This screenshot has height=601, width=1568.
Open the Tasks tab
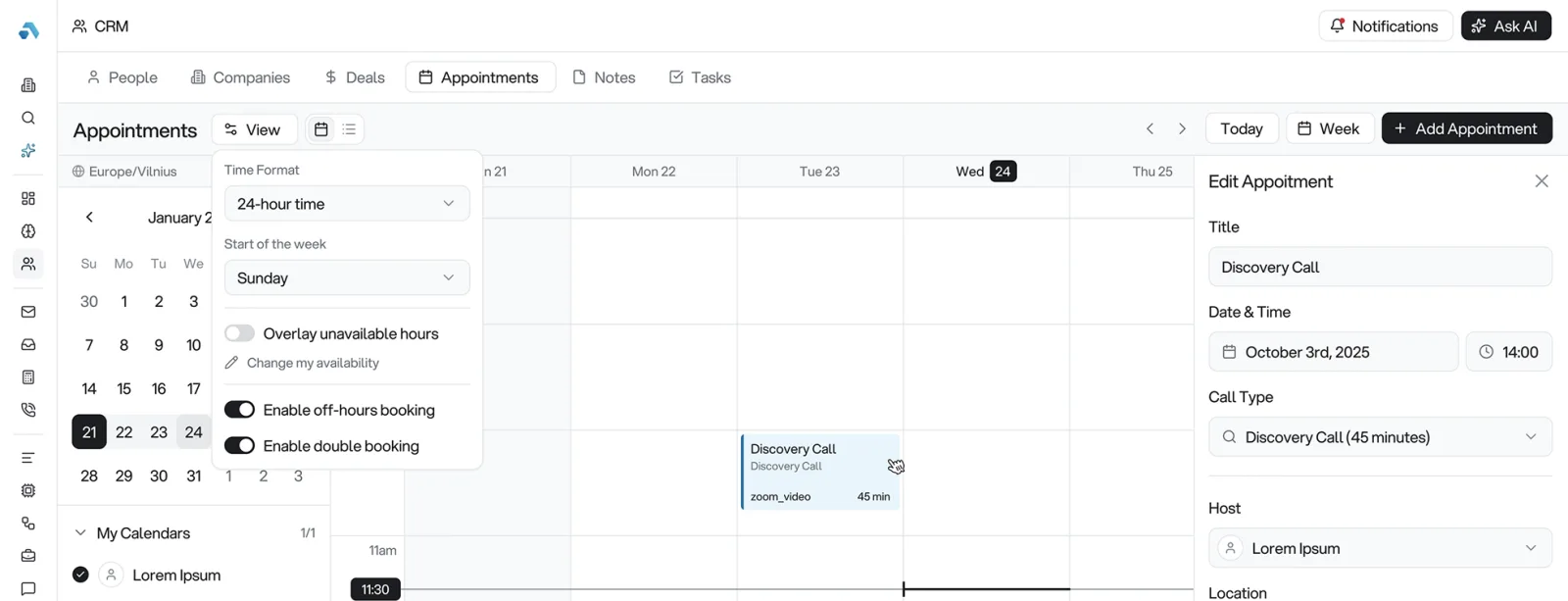[x=699, y=76]
